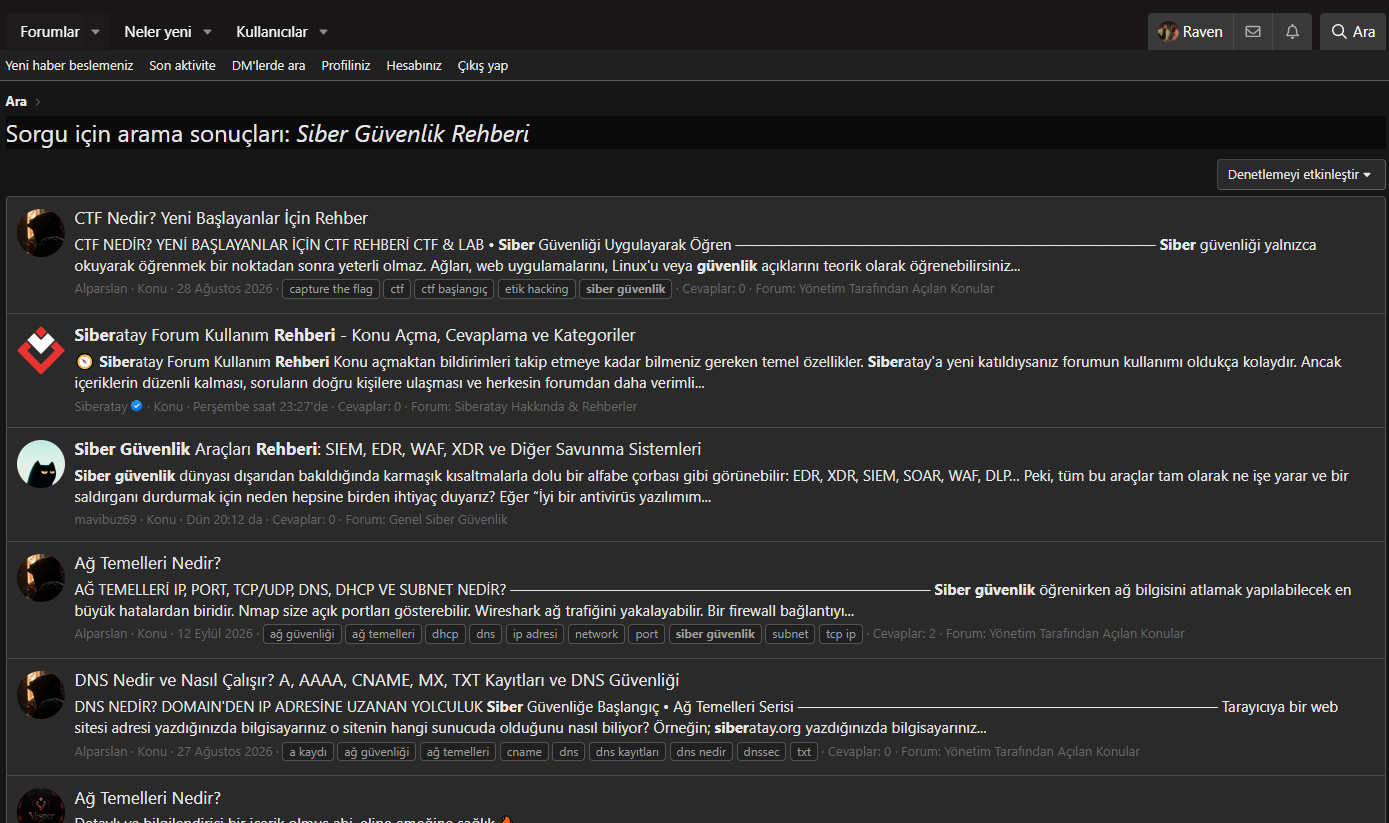
Task: Open Hesabınız from the sub-navigation
Action: pos(414,66)
